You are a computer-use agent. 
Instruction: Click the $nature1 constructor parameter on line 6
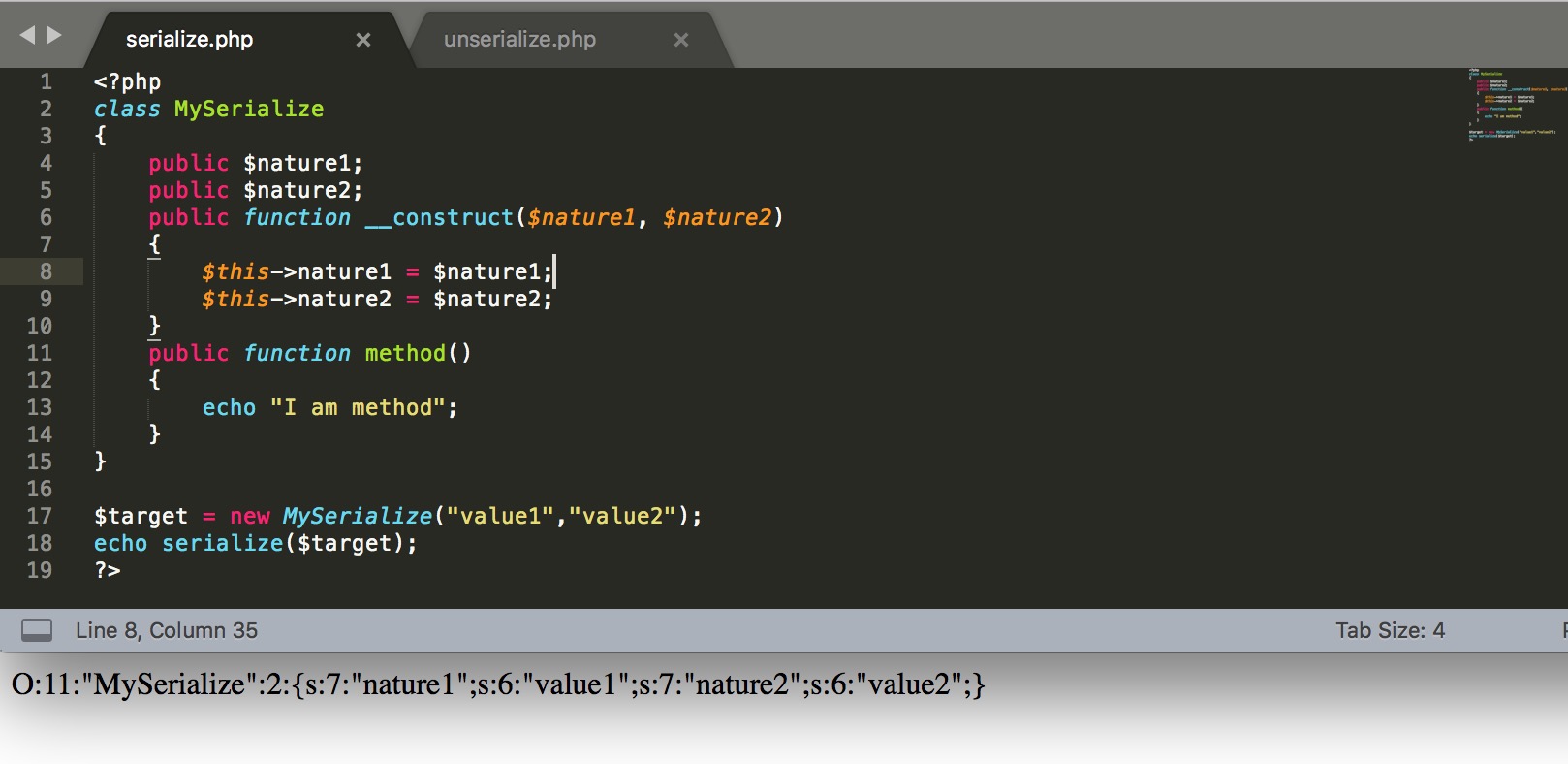[x=581, y=217]
